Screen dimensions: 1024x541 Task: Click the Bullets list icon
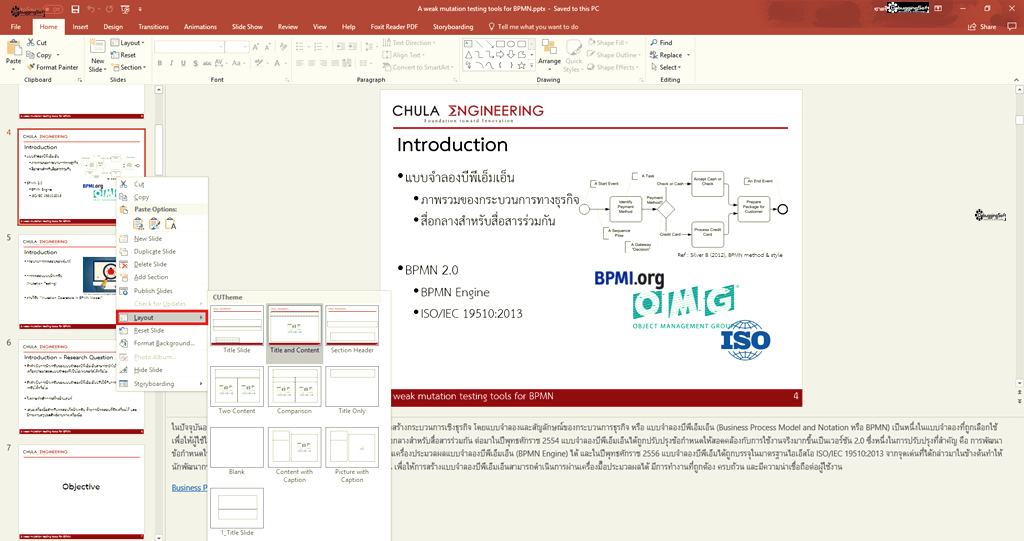(300, 46)
